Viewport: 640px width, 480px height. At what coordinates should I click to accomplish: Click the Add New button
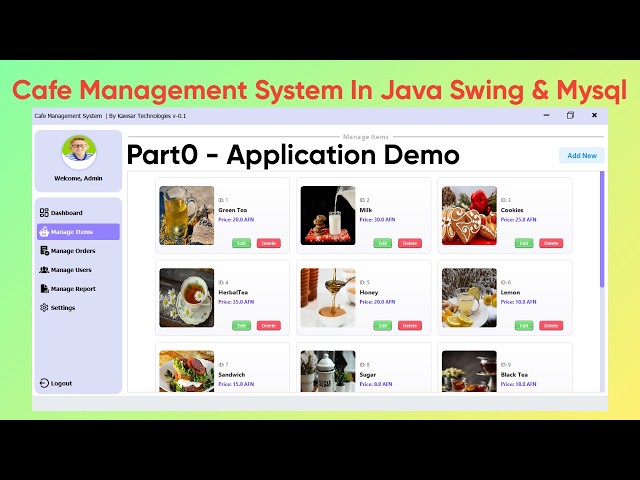(582, 156)
